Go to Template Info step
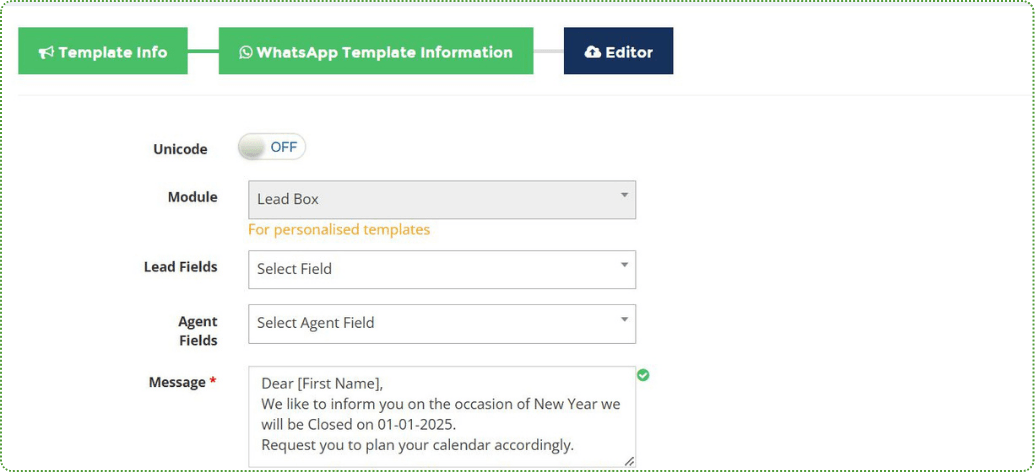The height and width of the screenshot is (473, 1036). click(103, 52)
